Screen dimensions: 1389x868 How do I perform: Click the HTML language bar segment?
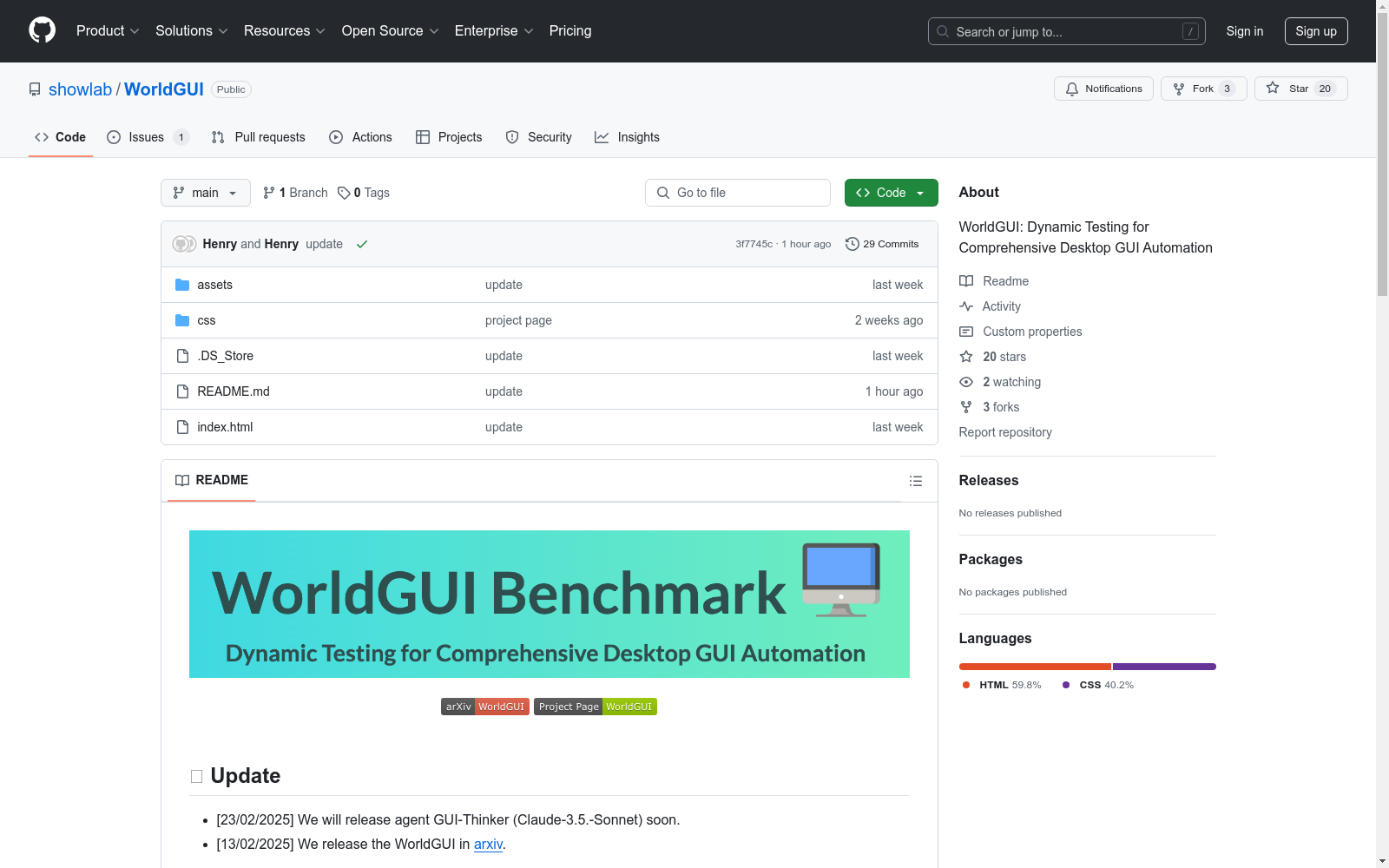[1035, 667]
